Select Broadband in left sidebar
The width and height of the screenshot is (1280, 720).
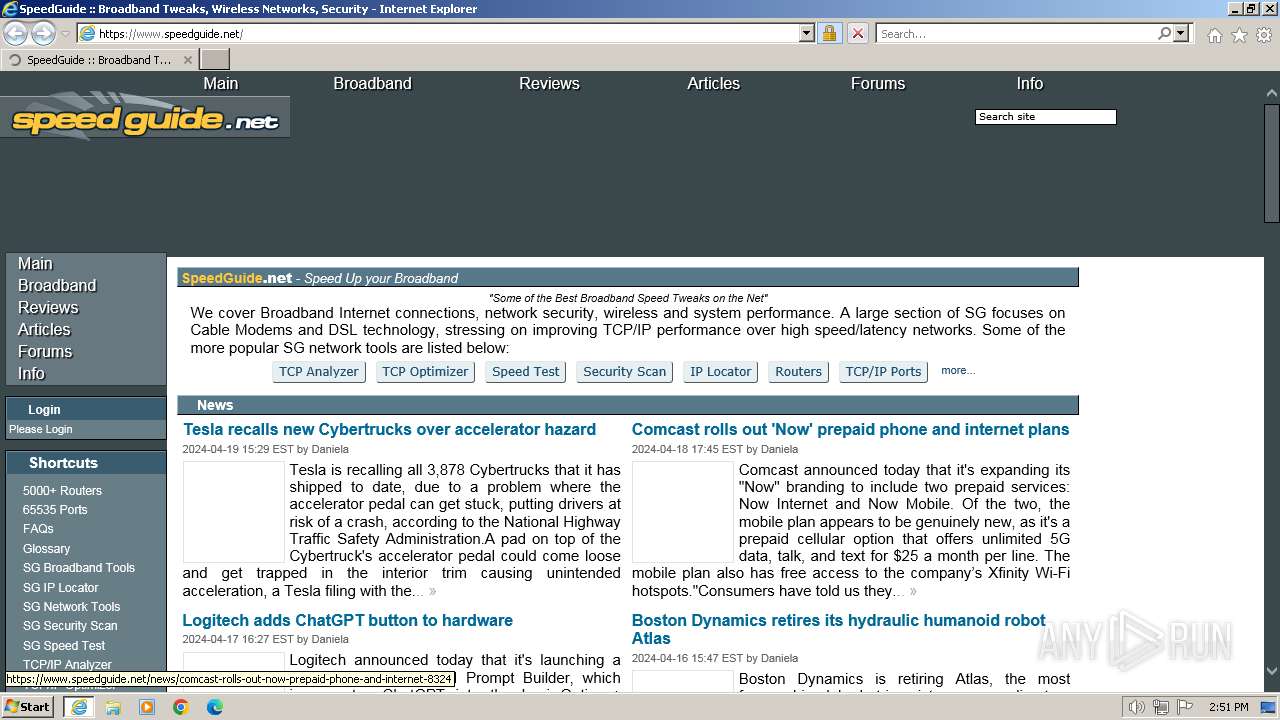coord(57,286)
